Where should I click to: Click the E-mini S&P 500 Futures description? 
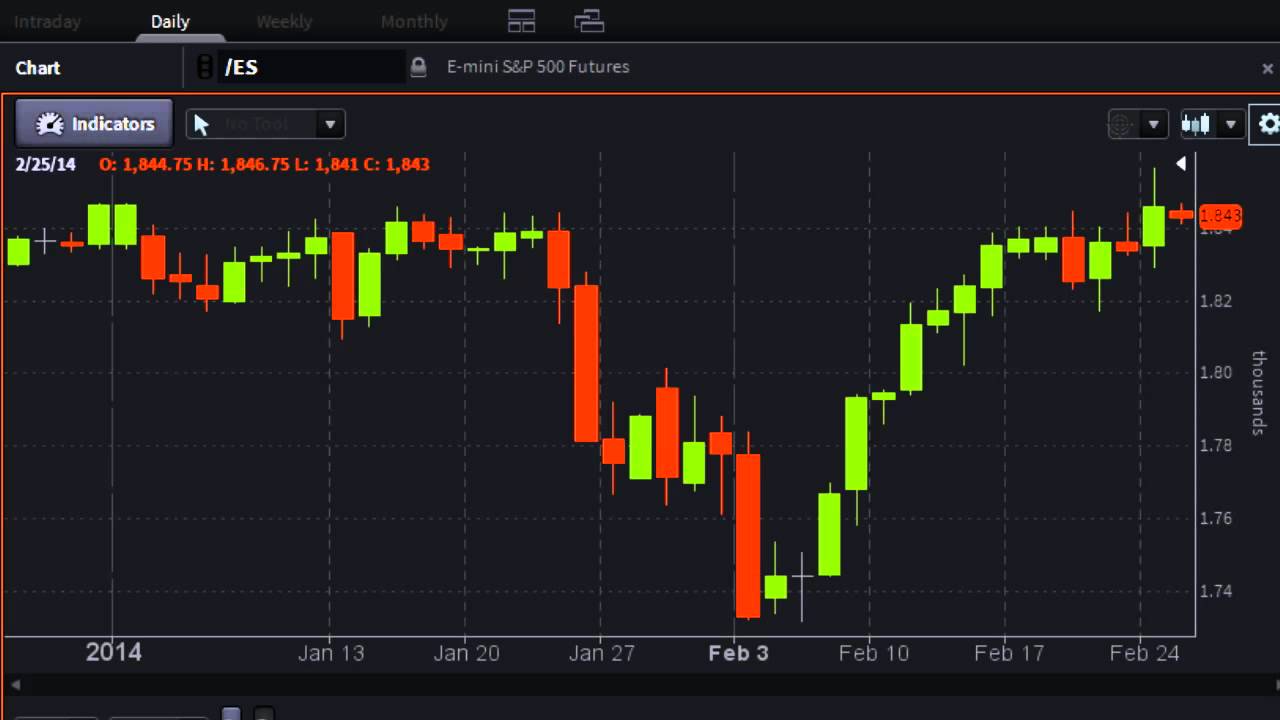tap(538, 67)
